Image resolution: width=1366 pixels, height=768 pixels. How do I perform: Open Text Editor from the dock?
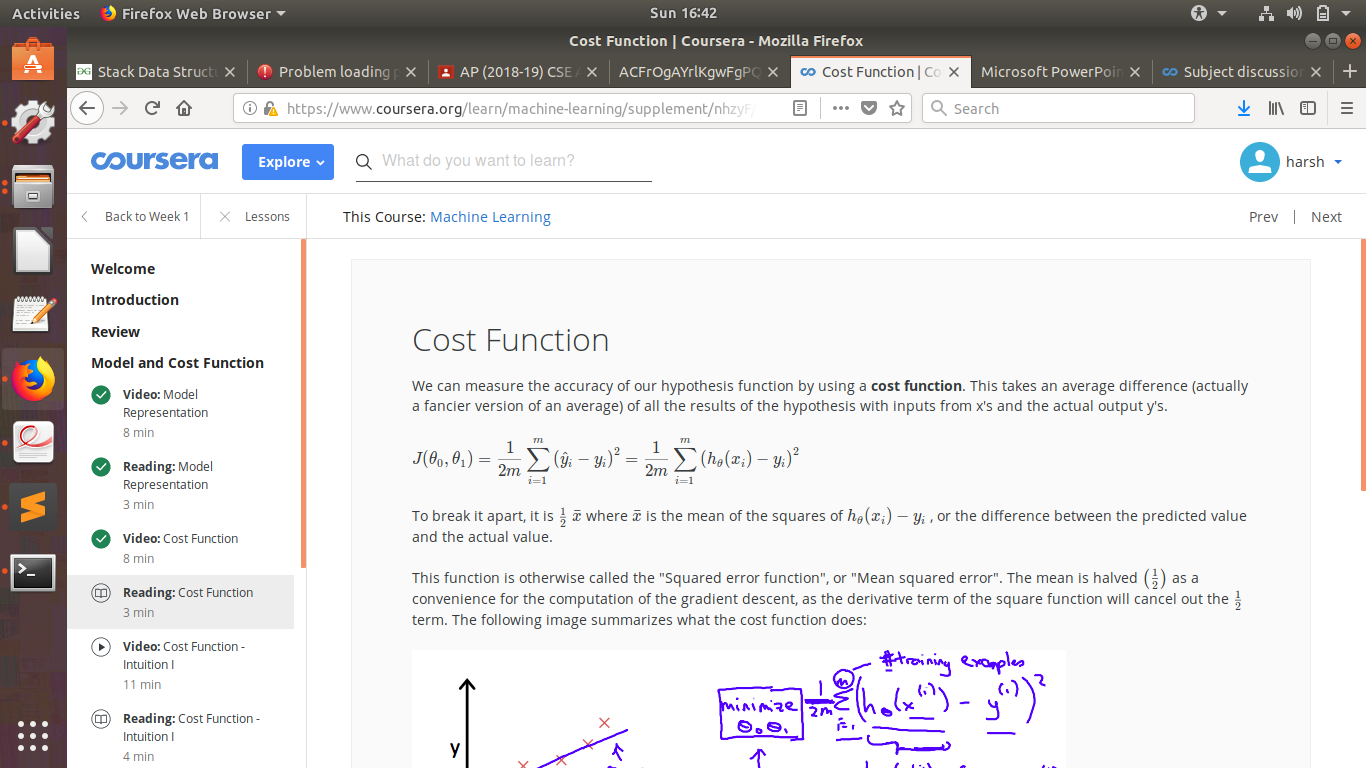(x=33, y=313)
